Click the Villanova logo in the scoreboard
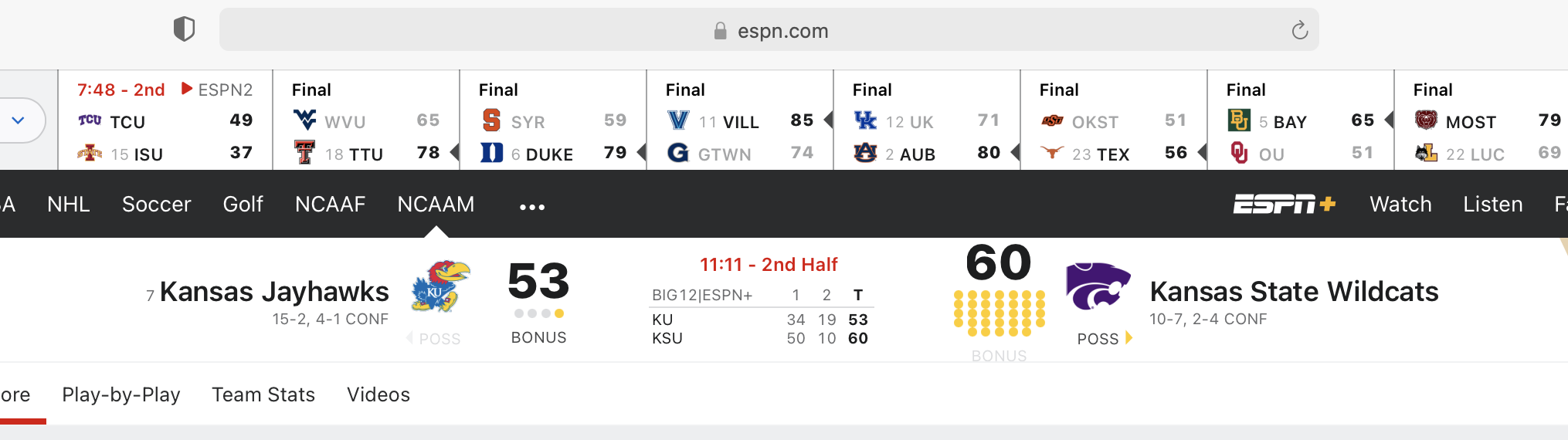 pyautogui.click(x=678, y=120)
